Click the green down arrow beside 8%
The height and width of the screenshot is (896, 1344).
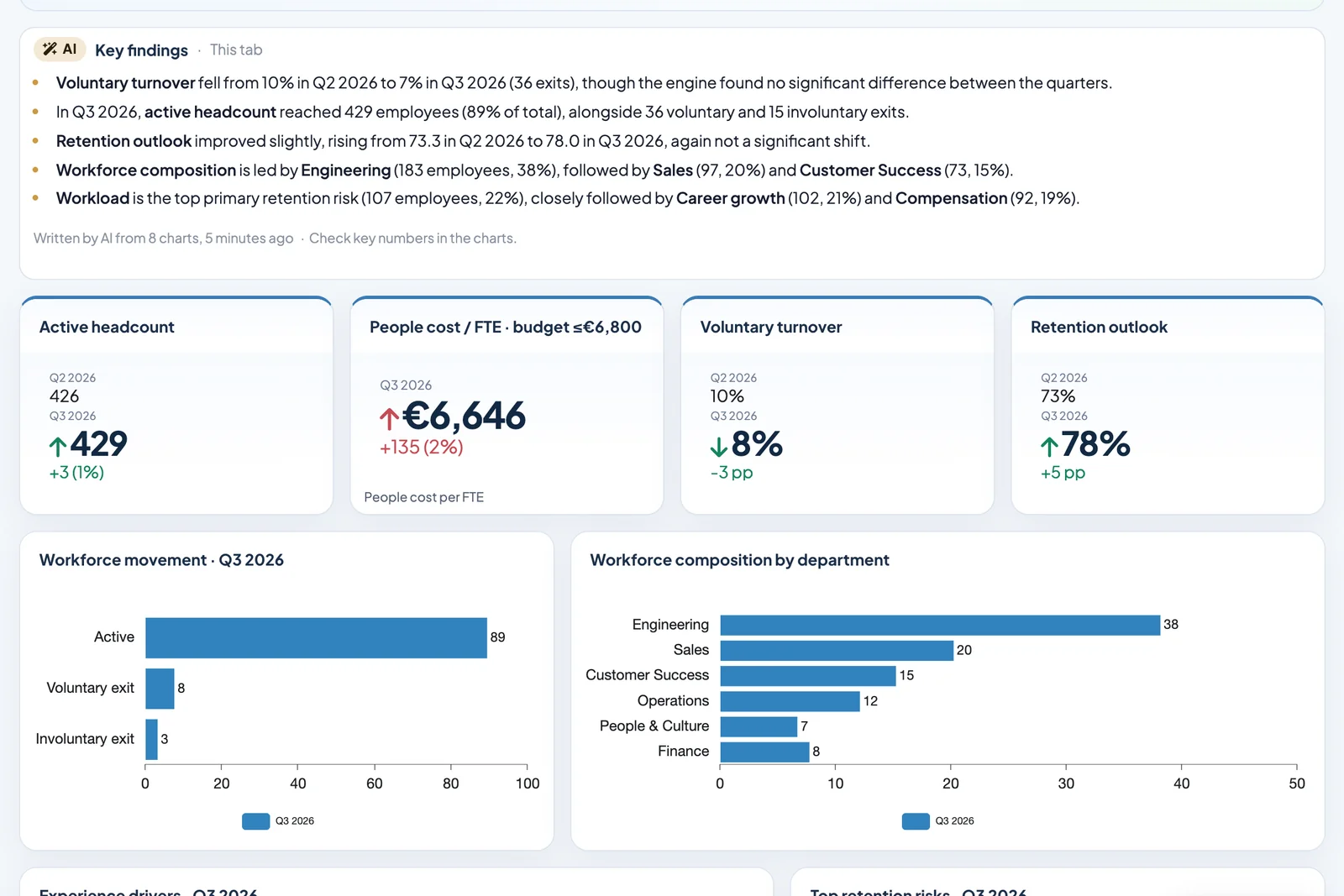coord(719,446)
